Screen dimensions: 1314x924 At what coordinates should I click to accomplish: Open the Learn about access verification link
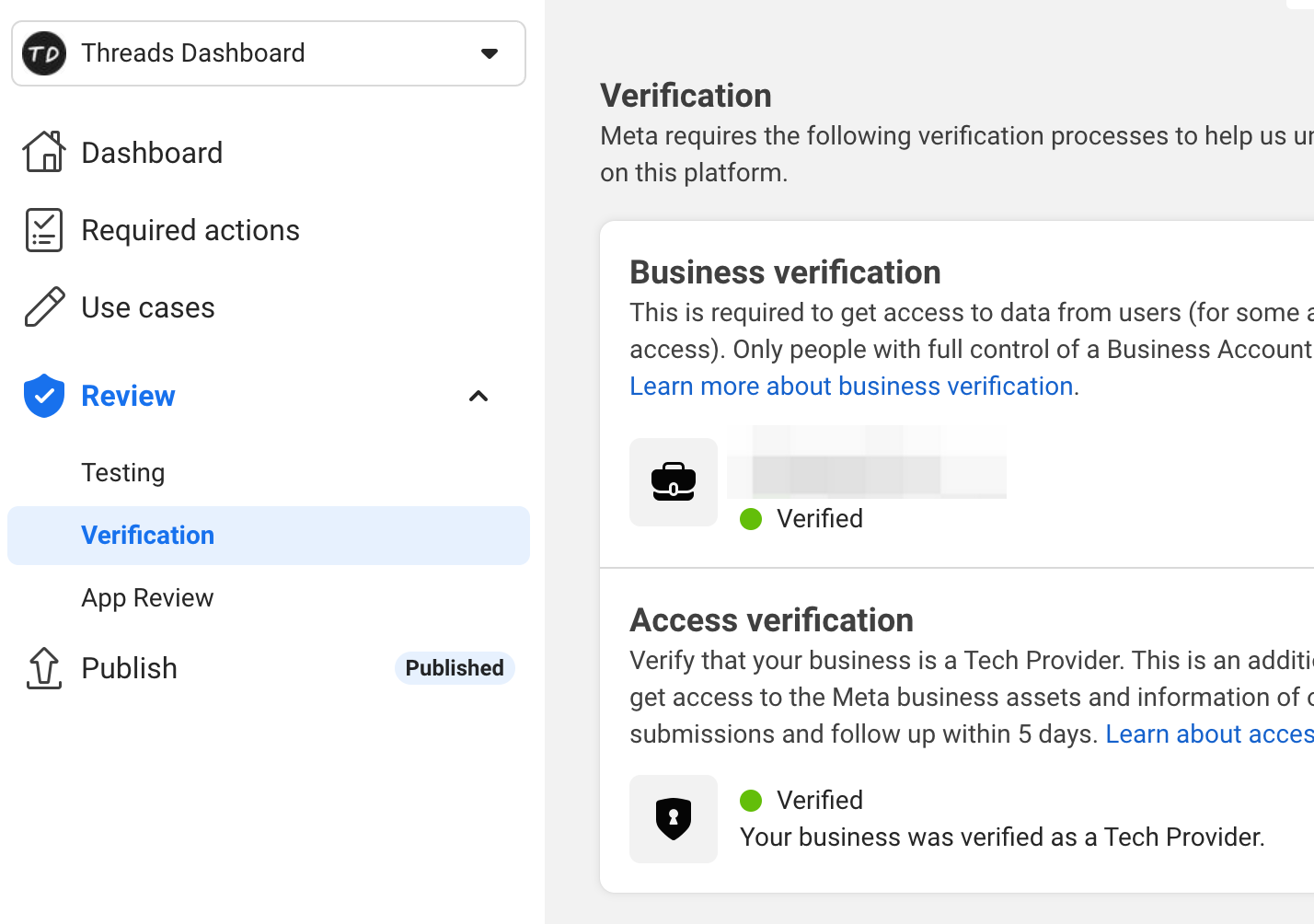pyautogui.click(x=1209, y=734)
